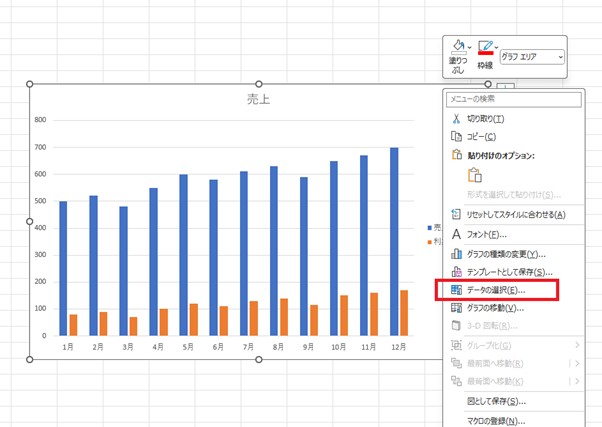This screenshot has height=427, width=602.
Task: Click the reset icon beside リセットしてスタイルに合わせる
Action: point(456,214)
